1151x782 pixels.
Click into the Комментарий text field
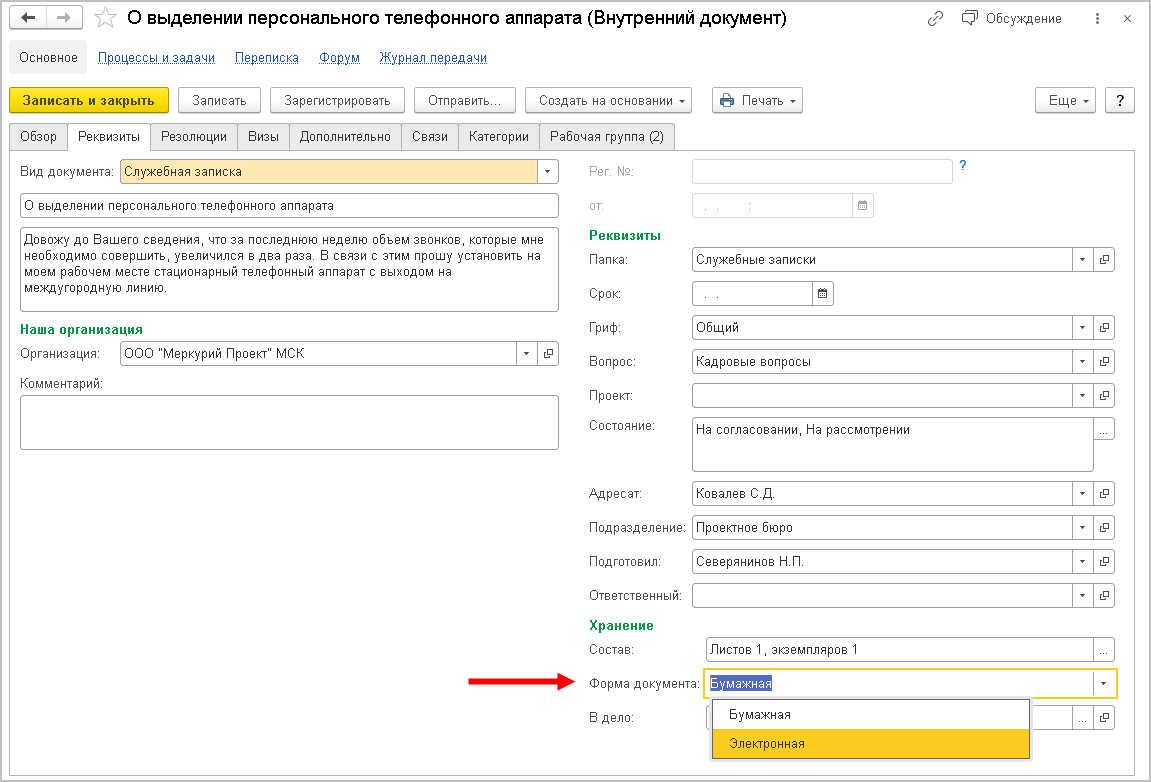pos(289,422)
